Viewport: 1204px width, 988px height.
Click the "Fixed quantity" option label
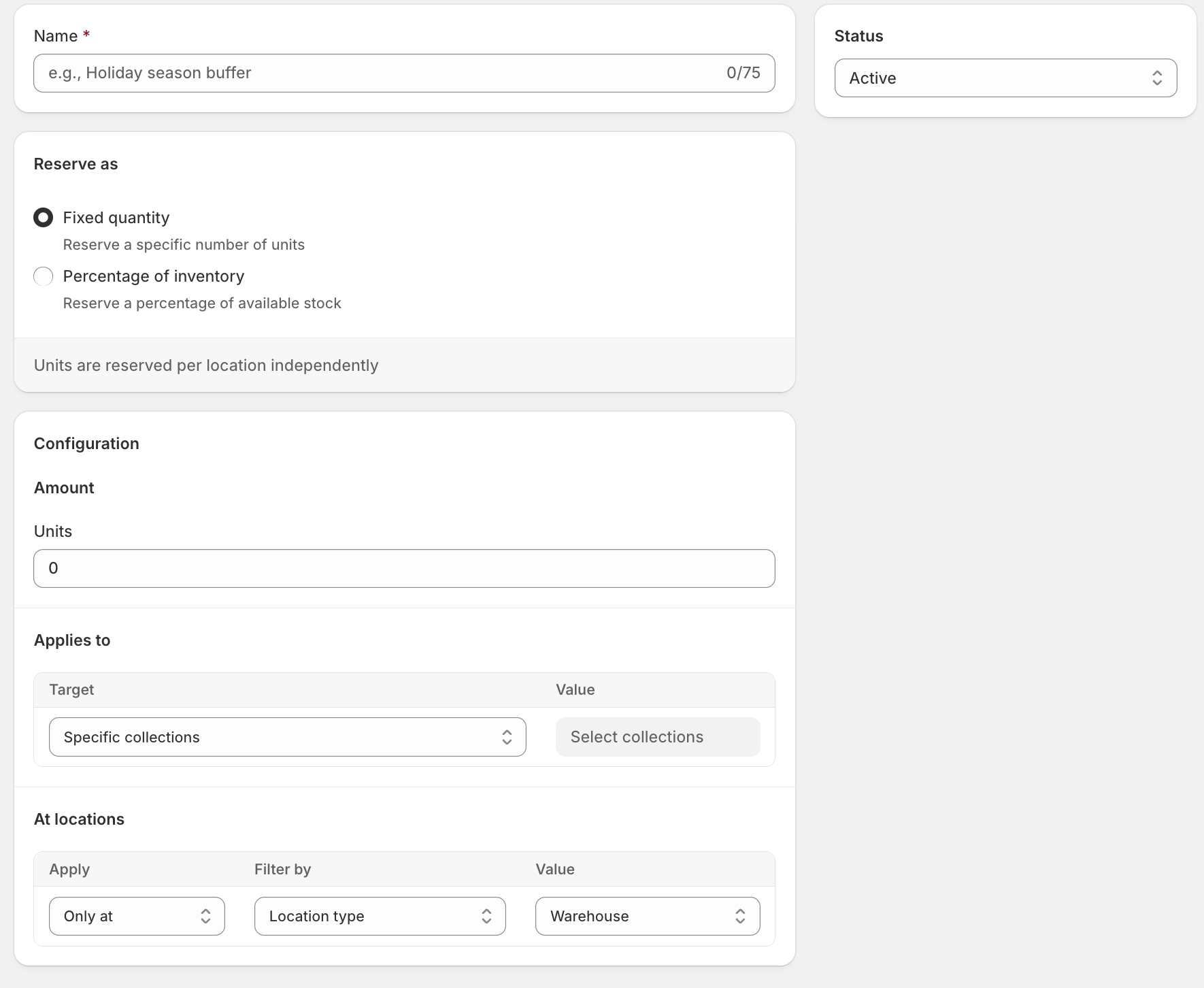(116, 218)
